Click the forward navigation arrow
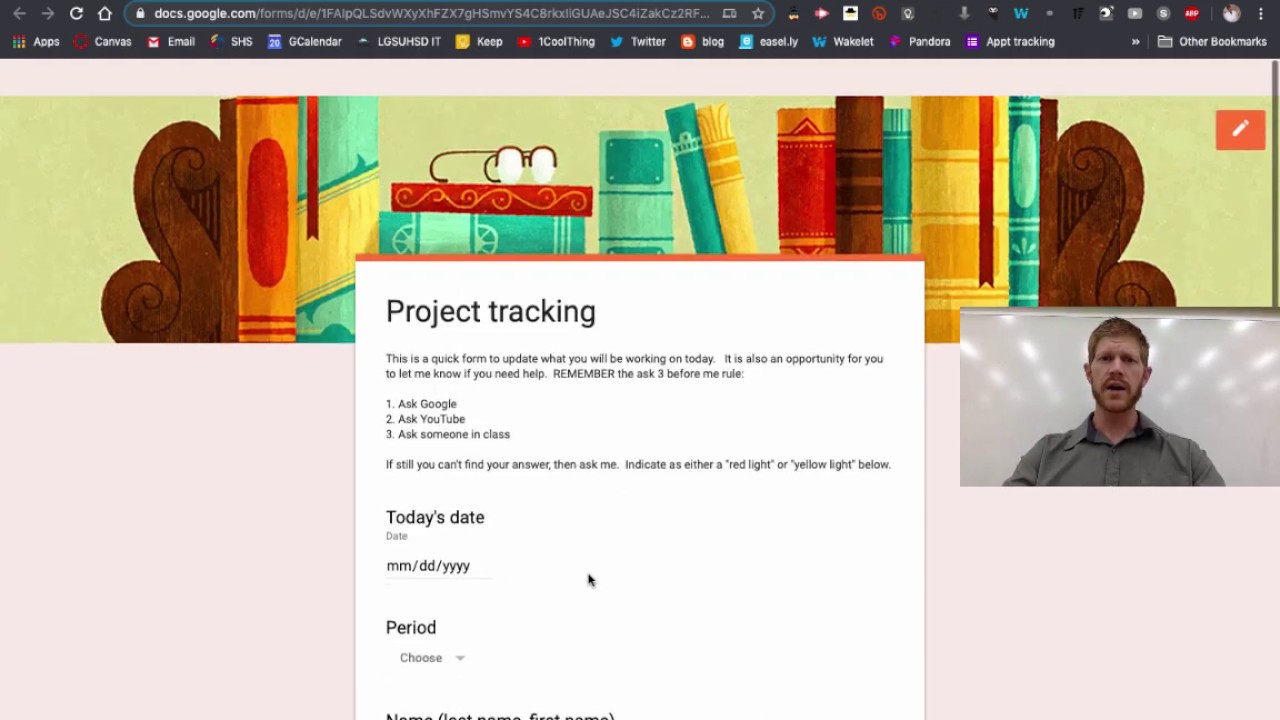 coord(47,13)
